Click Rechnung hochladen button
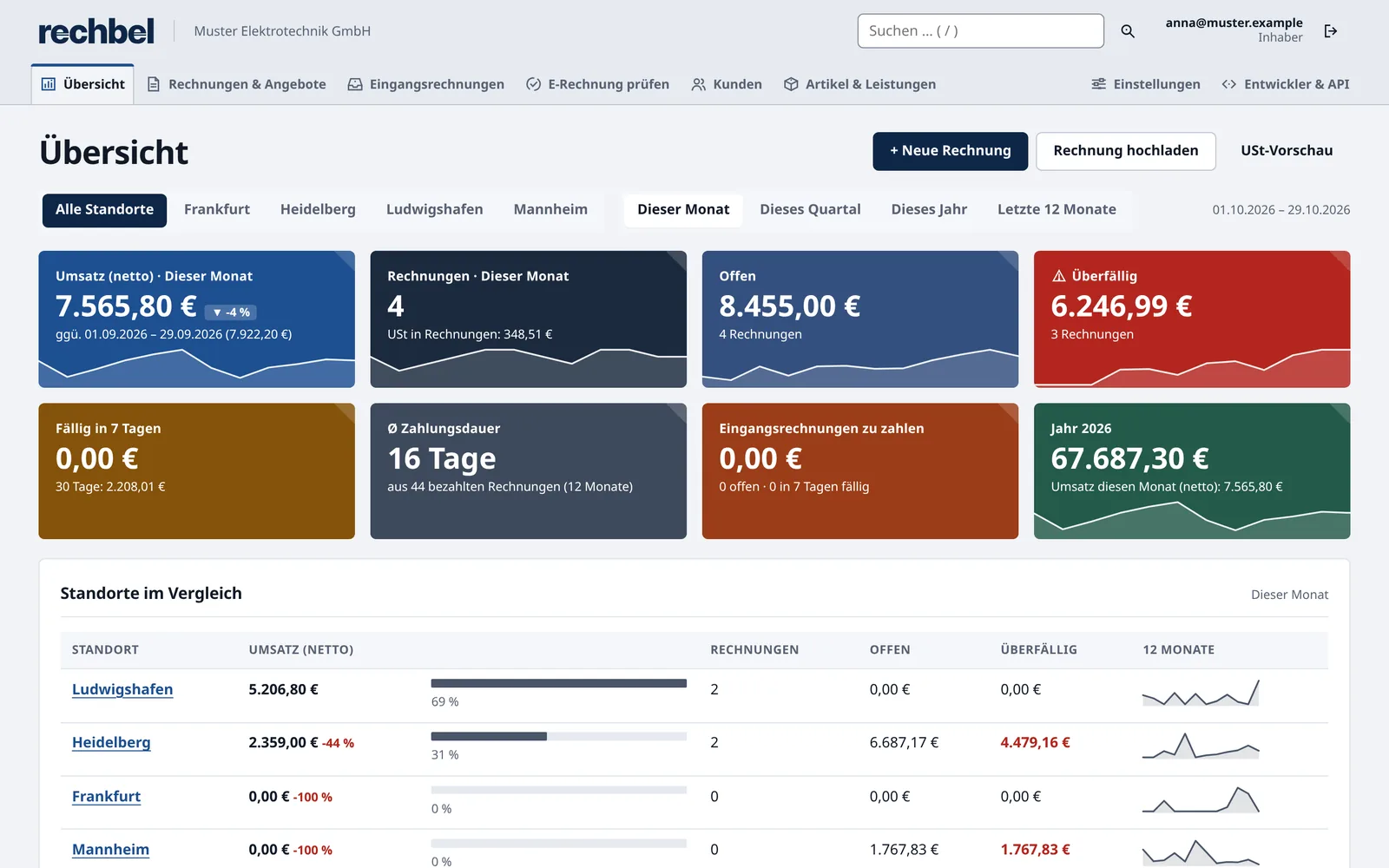 (1126, 151)
